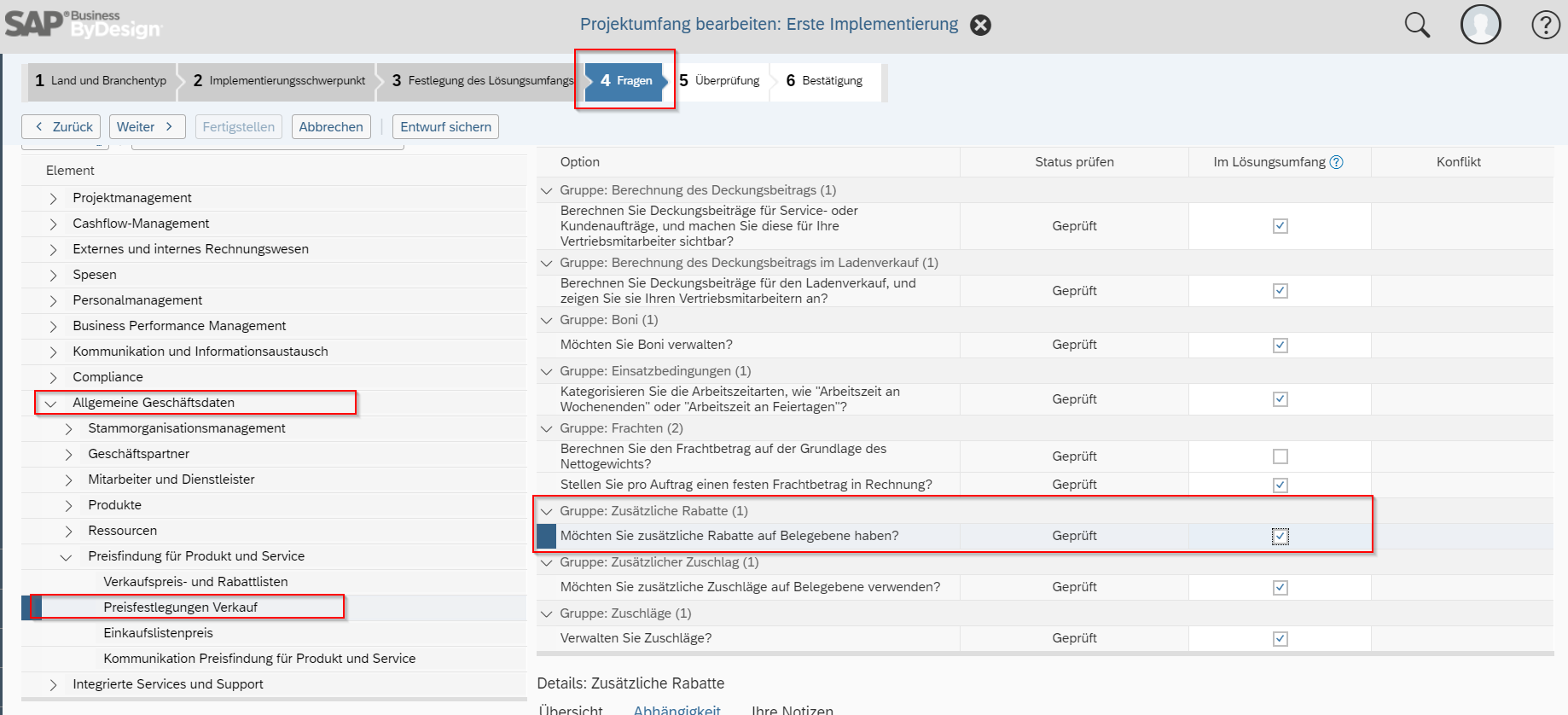The height and width of the screenshot is (715, 1568).
Task: Open the search magnifier icon
Action: tap(1417, 26)
